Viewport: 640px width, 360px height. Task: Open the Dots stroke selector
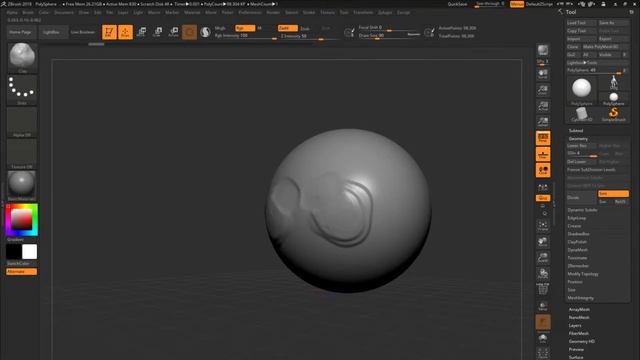click(x=22, y=90)
